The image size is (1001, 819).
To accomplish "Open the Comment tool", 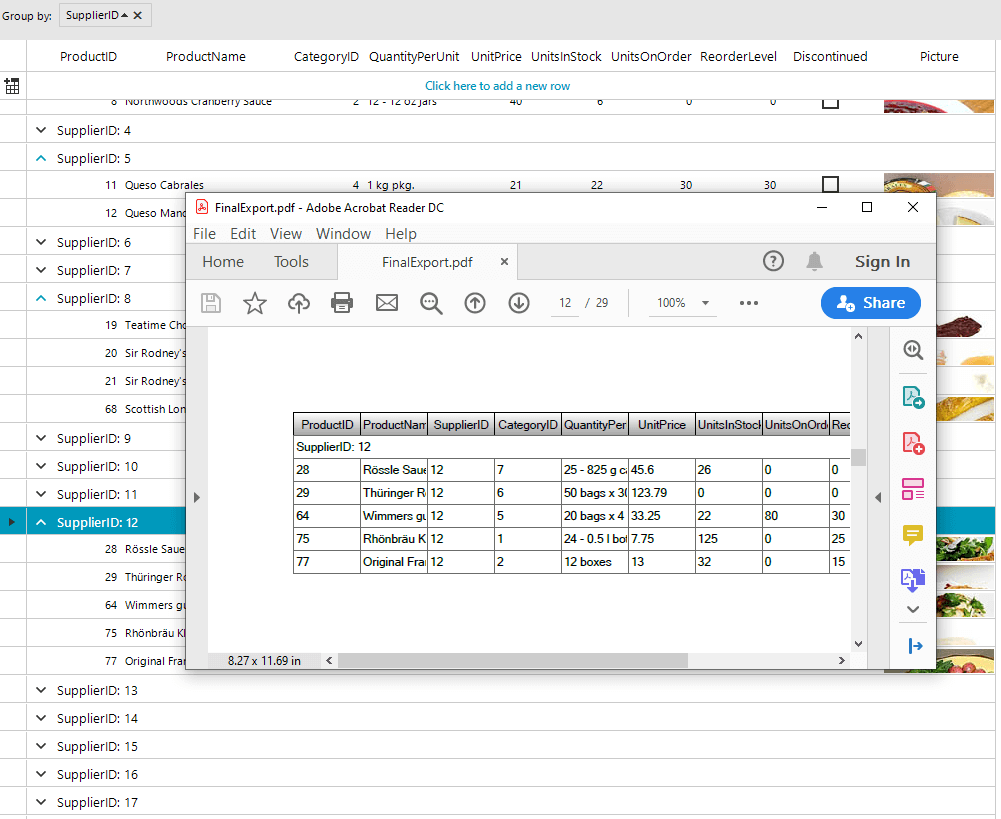I will pyautogui.click(x=912, y=535).
